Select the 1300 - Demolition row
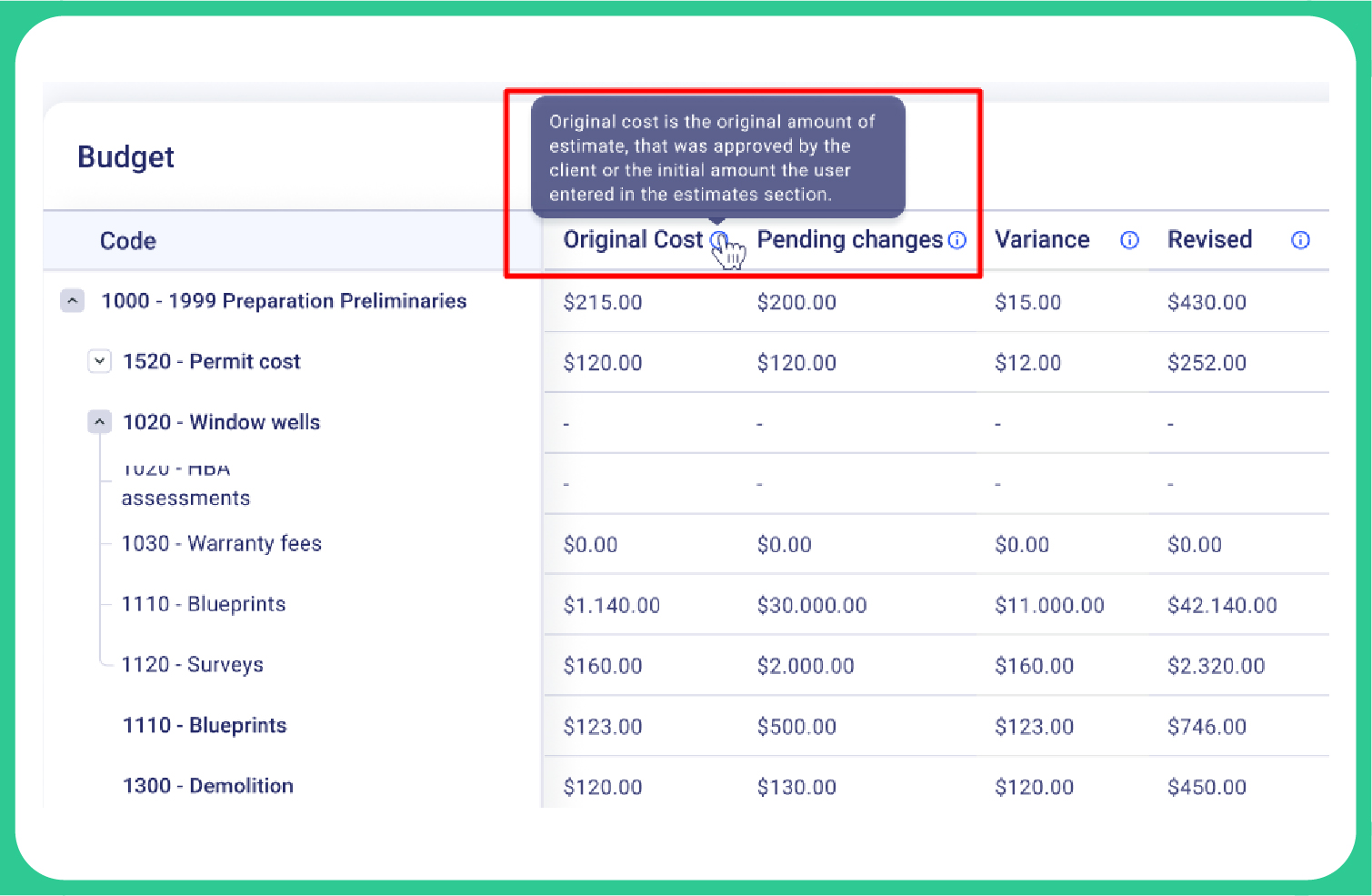 click(x=208, y=786)
